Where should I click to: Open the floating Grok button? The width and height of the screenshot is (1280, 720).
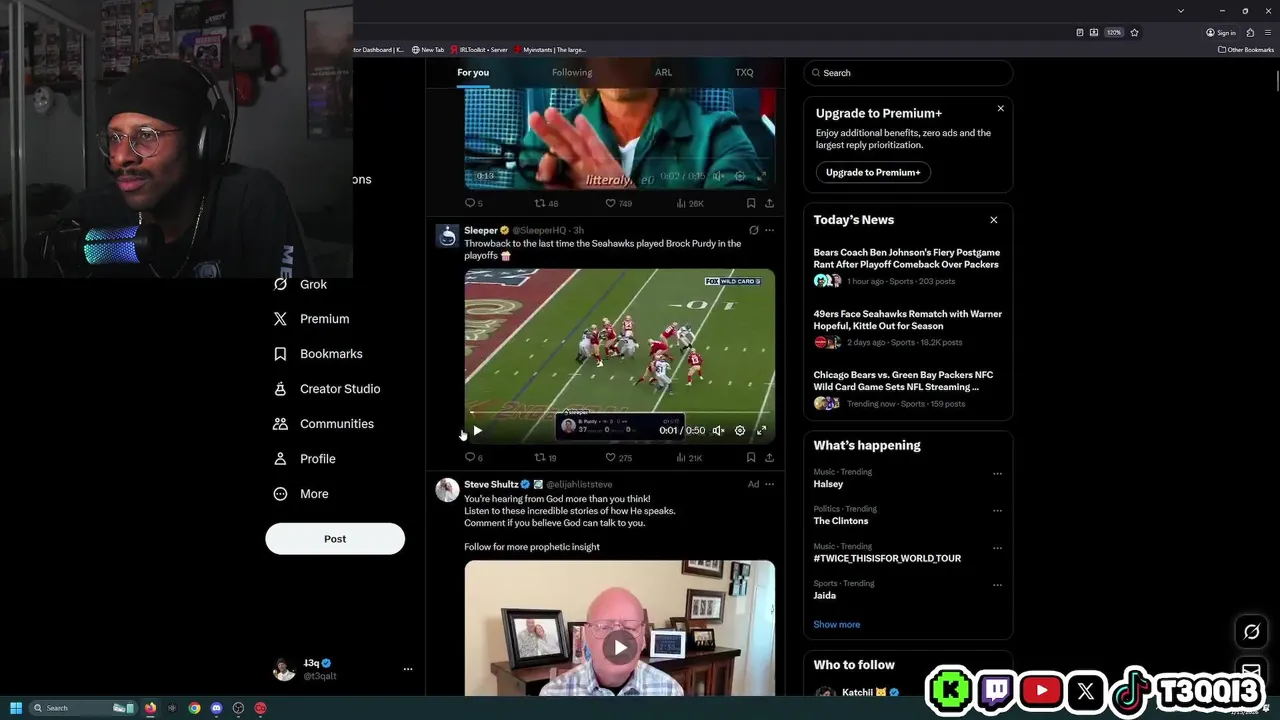1251,632
